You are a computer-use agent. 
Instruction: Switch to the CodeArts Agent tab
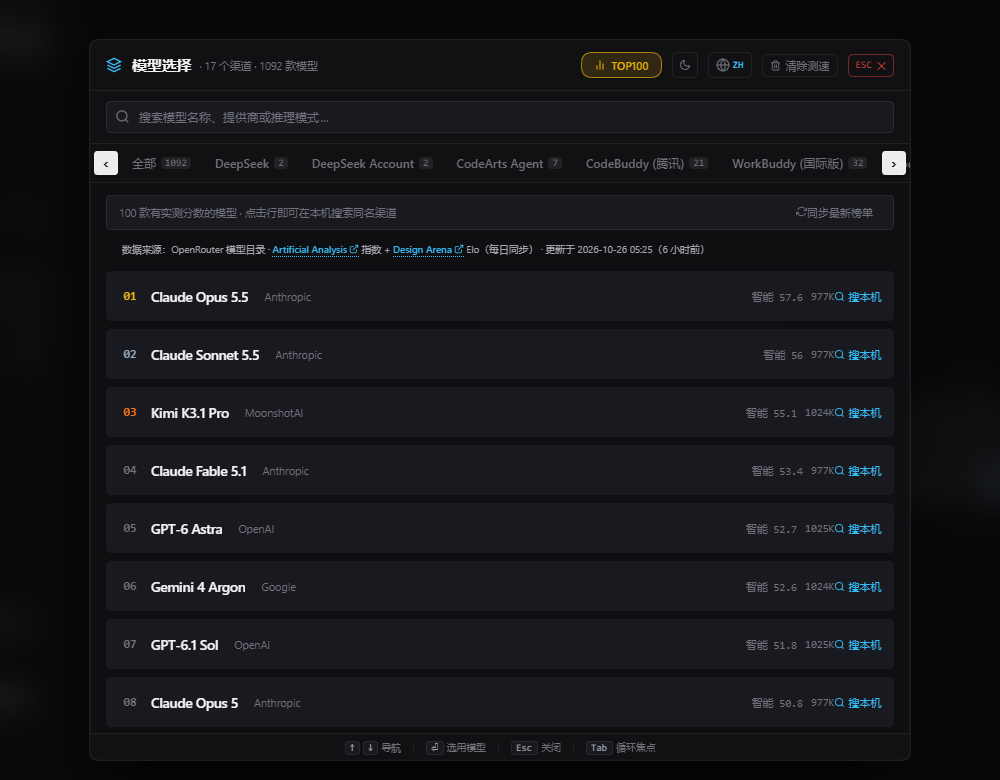coord(508,163)
